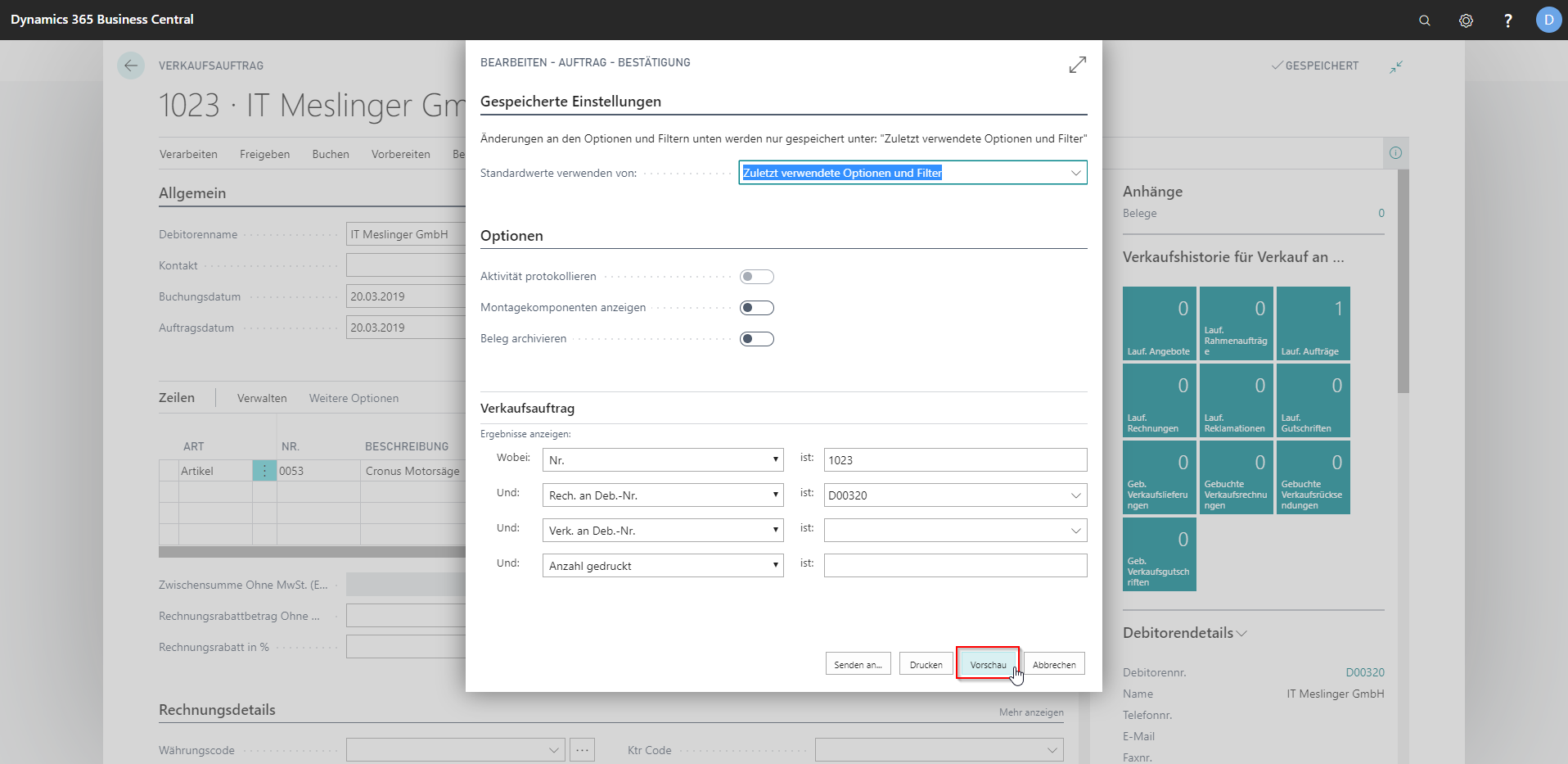1568x764 pixels.
Task: Open Weitere Optionen in Zeilen section
Action: pos(354,398)
